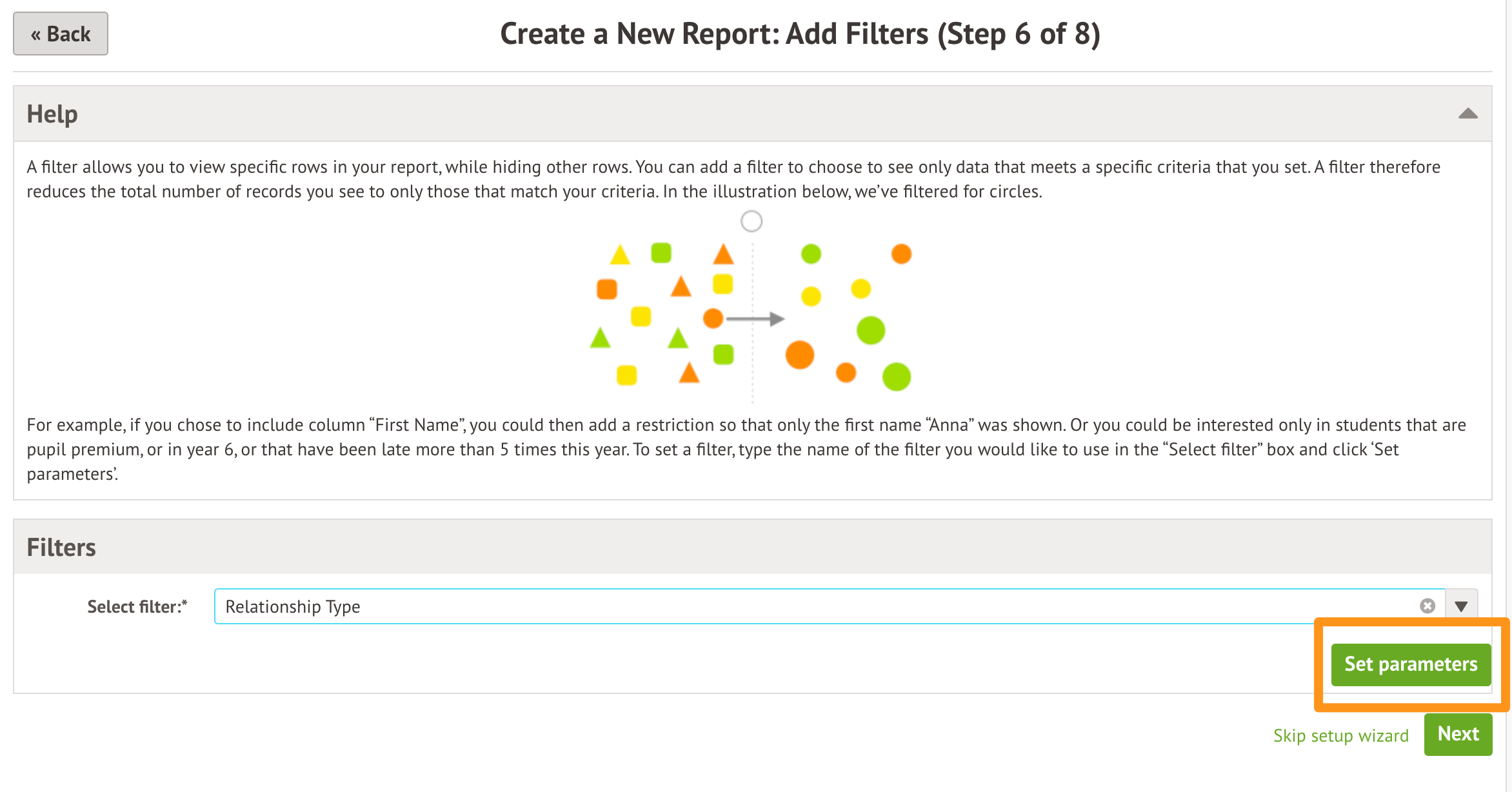Screen dimensions: 1512x792
Task: Clear the Relationship Type filter selection
Action: [x=1427, y=606]
